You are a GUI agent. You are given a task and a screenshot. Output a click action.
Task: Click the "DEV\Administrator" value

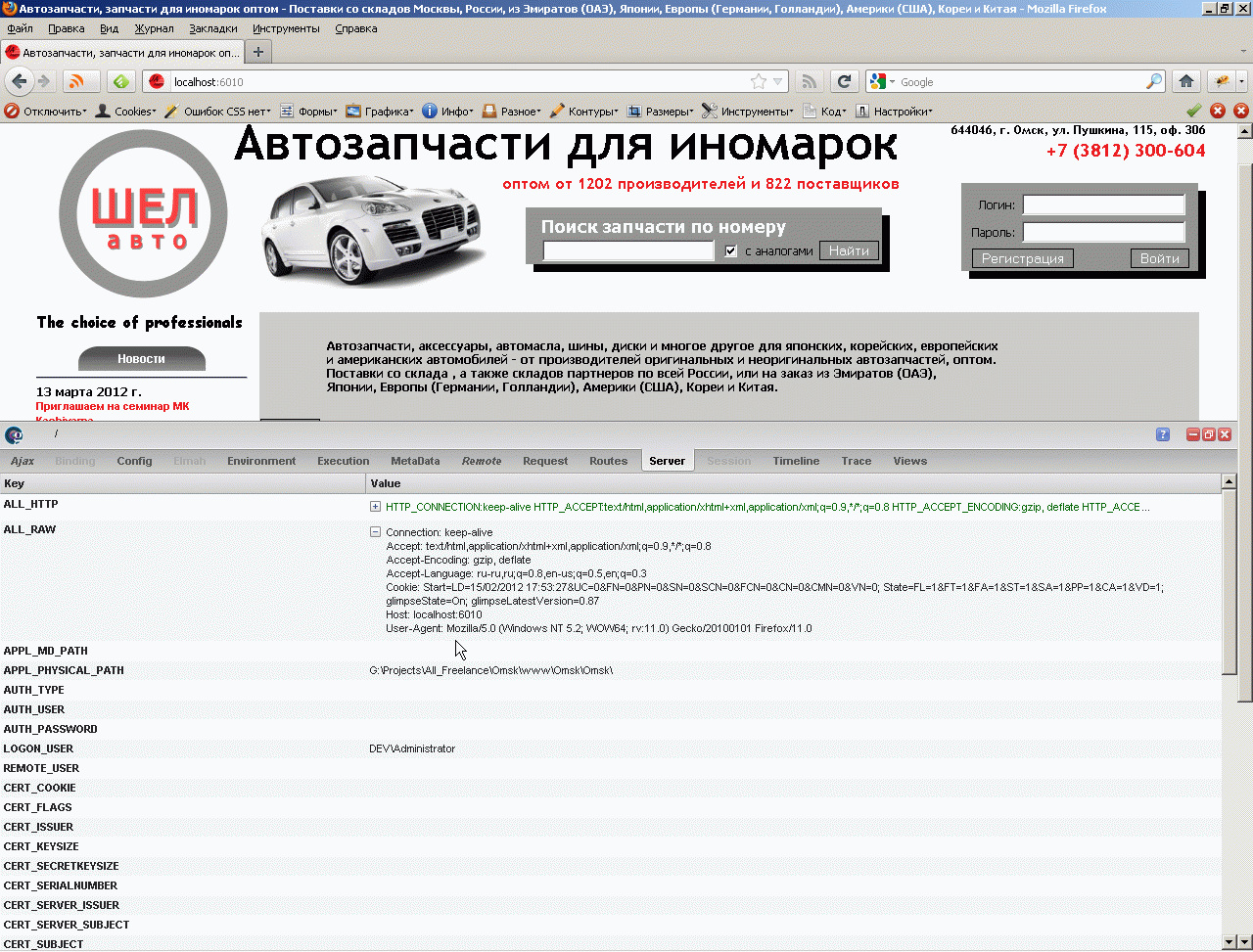pos(412,748)
